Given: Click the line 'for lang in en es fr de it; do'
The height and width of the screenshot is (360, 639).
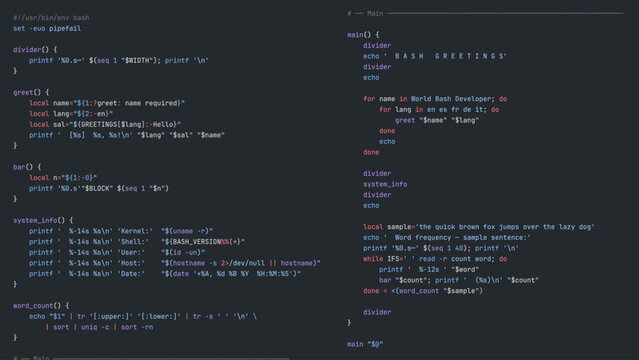Looking at the screenshot, I should pyautogui.click(x=439, y=110).
